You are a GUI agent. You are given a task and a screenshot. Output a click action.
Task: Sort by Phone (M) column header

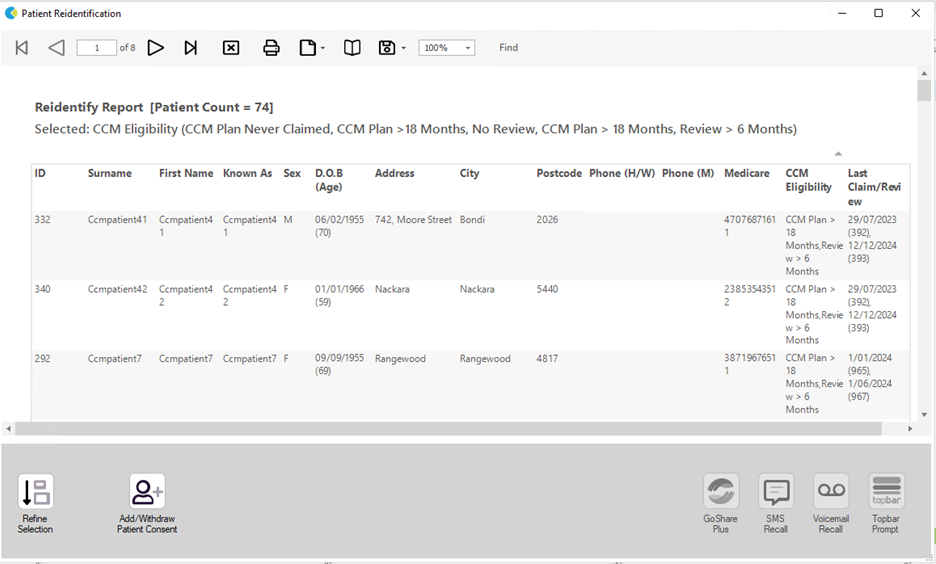tap(688, 173)
